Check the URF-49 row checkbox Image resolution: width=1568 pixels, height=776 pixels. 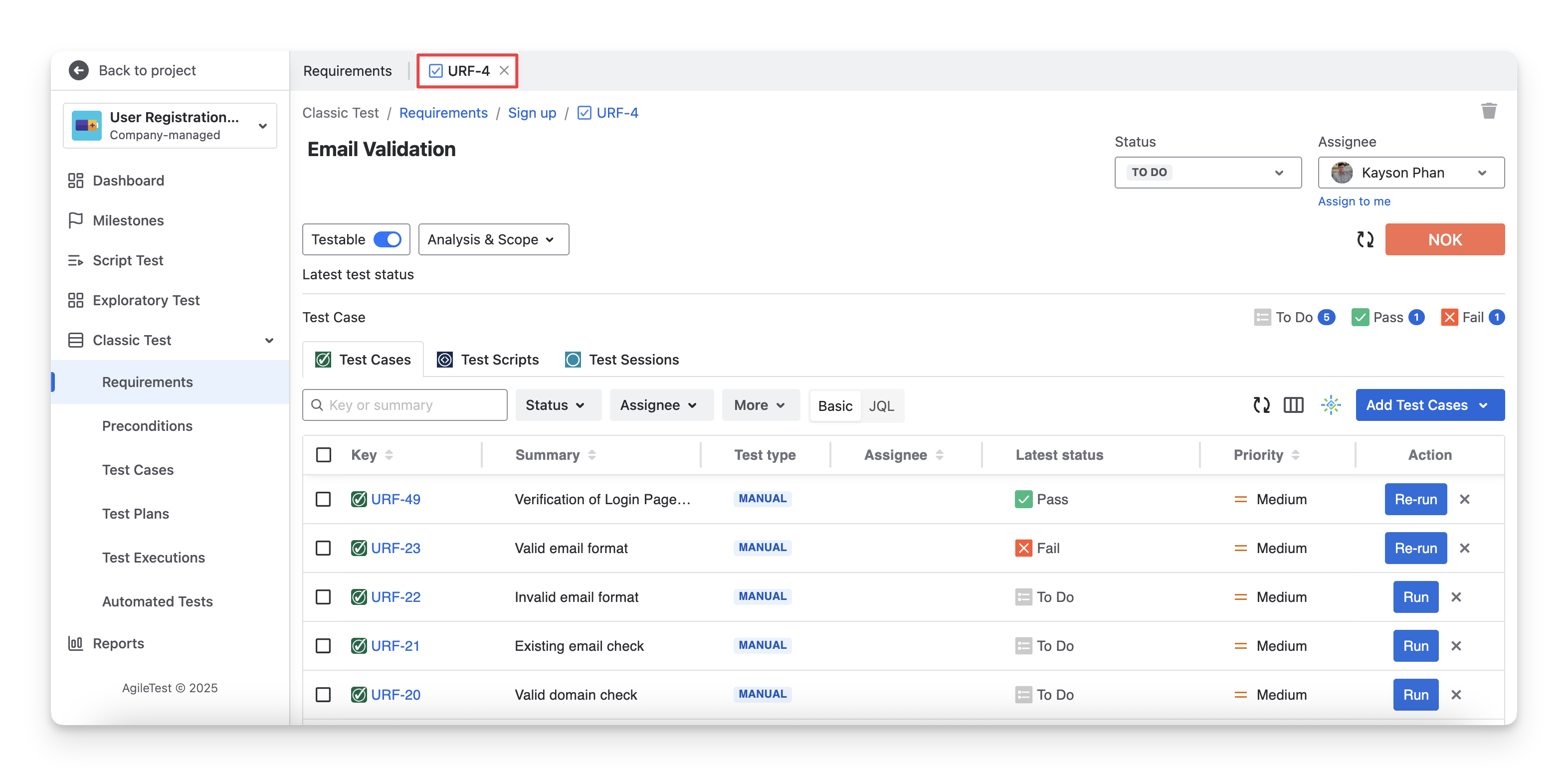click(323, 499)
